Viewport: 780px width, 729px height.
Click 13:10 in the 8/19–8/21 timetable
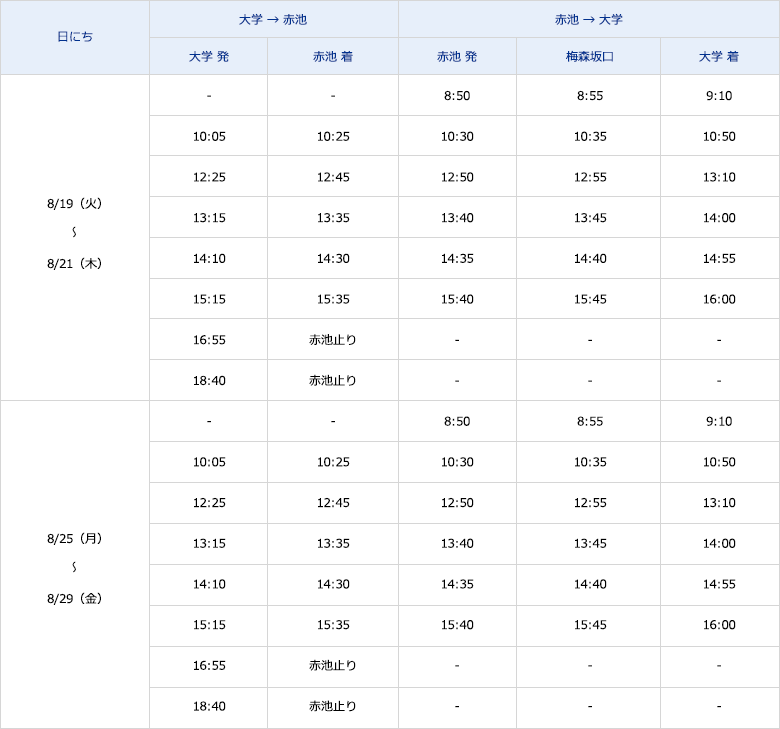tap(719, 177)
